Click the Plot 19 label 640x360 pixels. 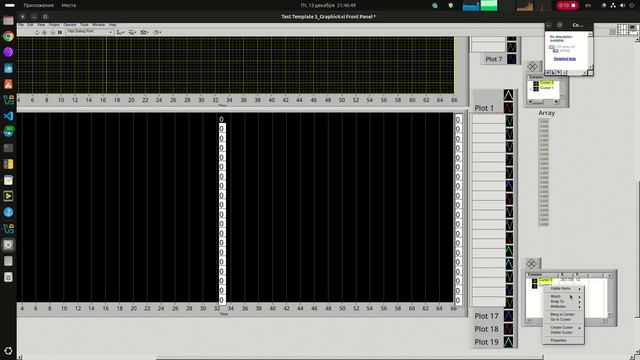coord(486,342)
